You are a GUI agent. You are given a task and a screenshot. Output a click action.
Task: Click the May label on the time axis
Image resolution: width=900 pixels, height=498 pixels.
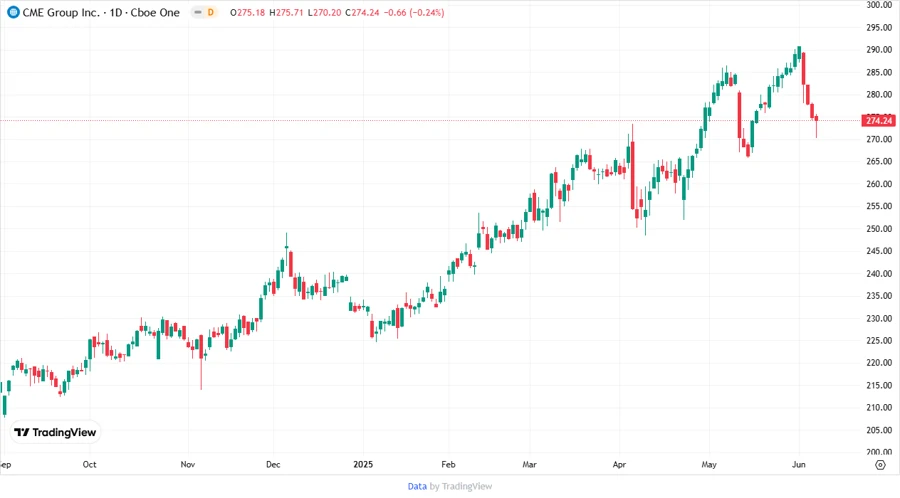[709, 464]
